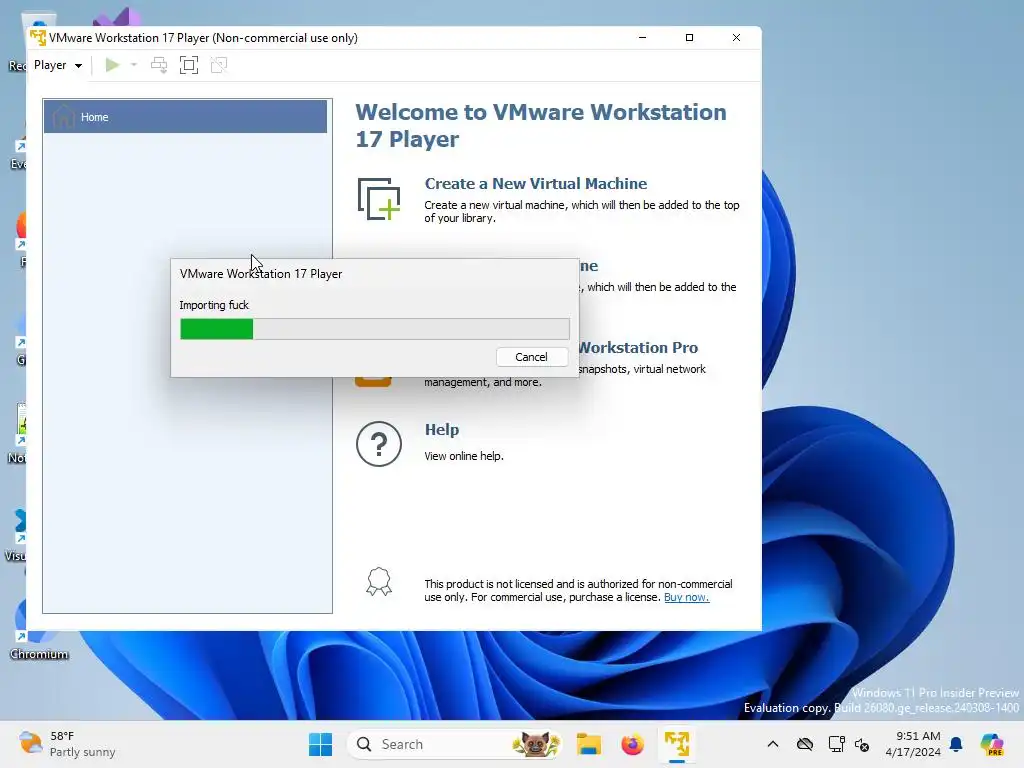Viewport: 1024px width, 768px height.
Task: Minimize the VMware Player window
Action: pyautogui.click(x=643, y=38)
